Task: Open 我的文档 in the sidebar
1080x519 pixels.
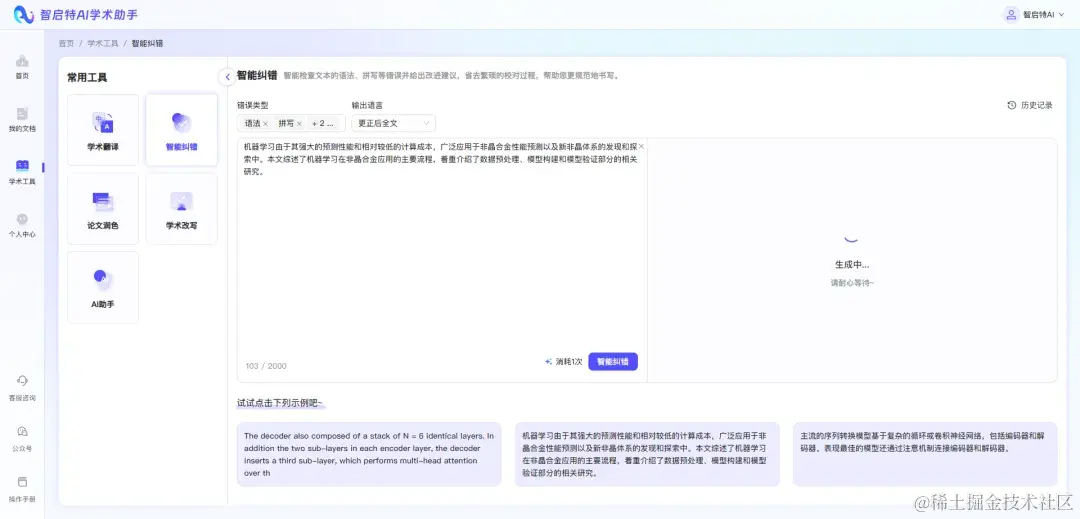Action: [22, 120]
